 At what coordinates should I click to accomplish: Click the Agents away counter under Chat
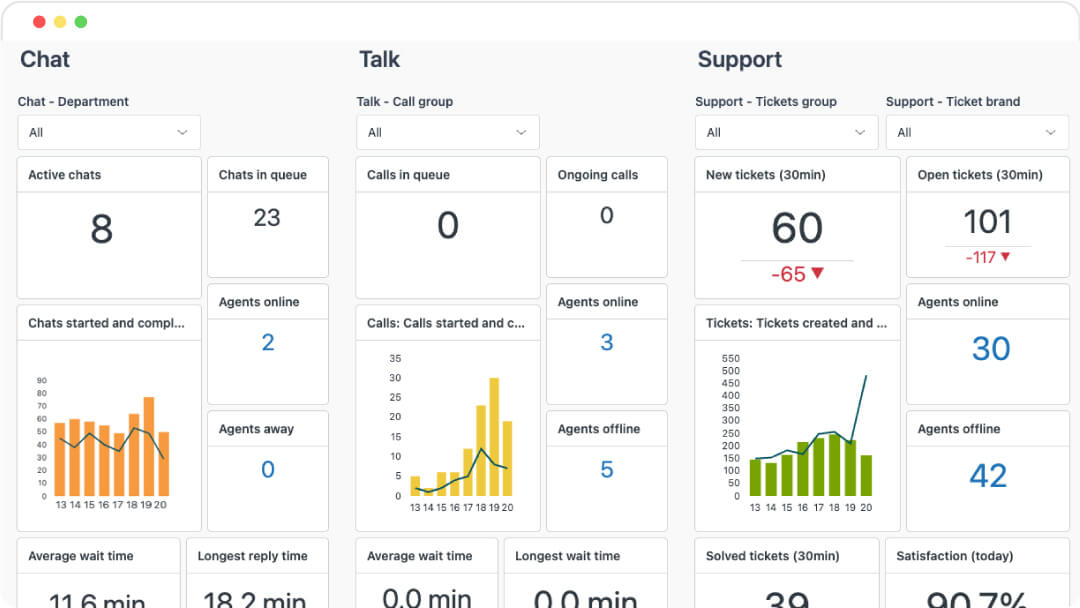click(x=267, y=469)
